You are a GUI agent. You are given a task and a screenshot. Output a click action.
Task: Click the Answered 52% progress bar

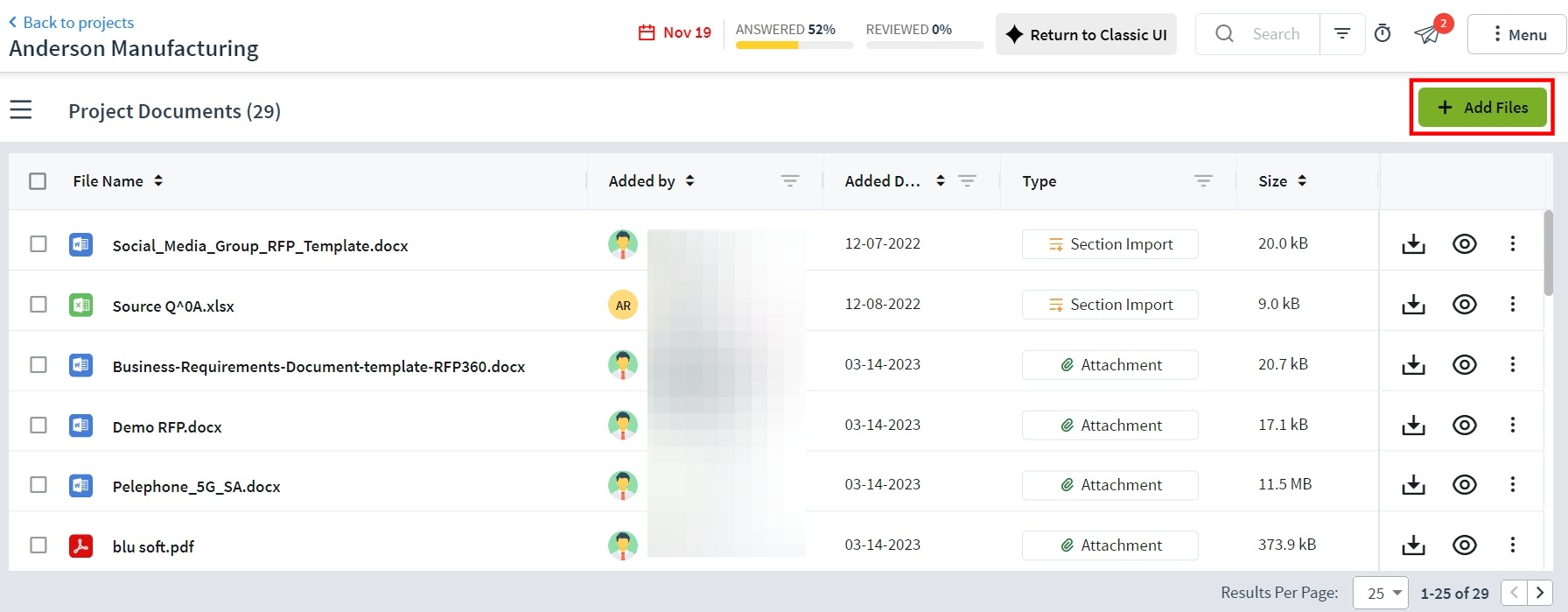coord(794,45)
